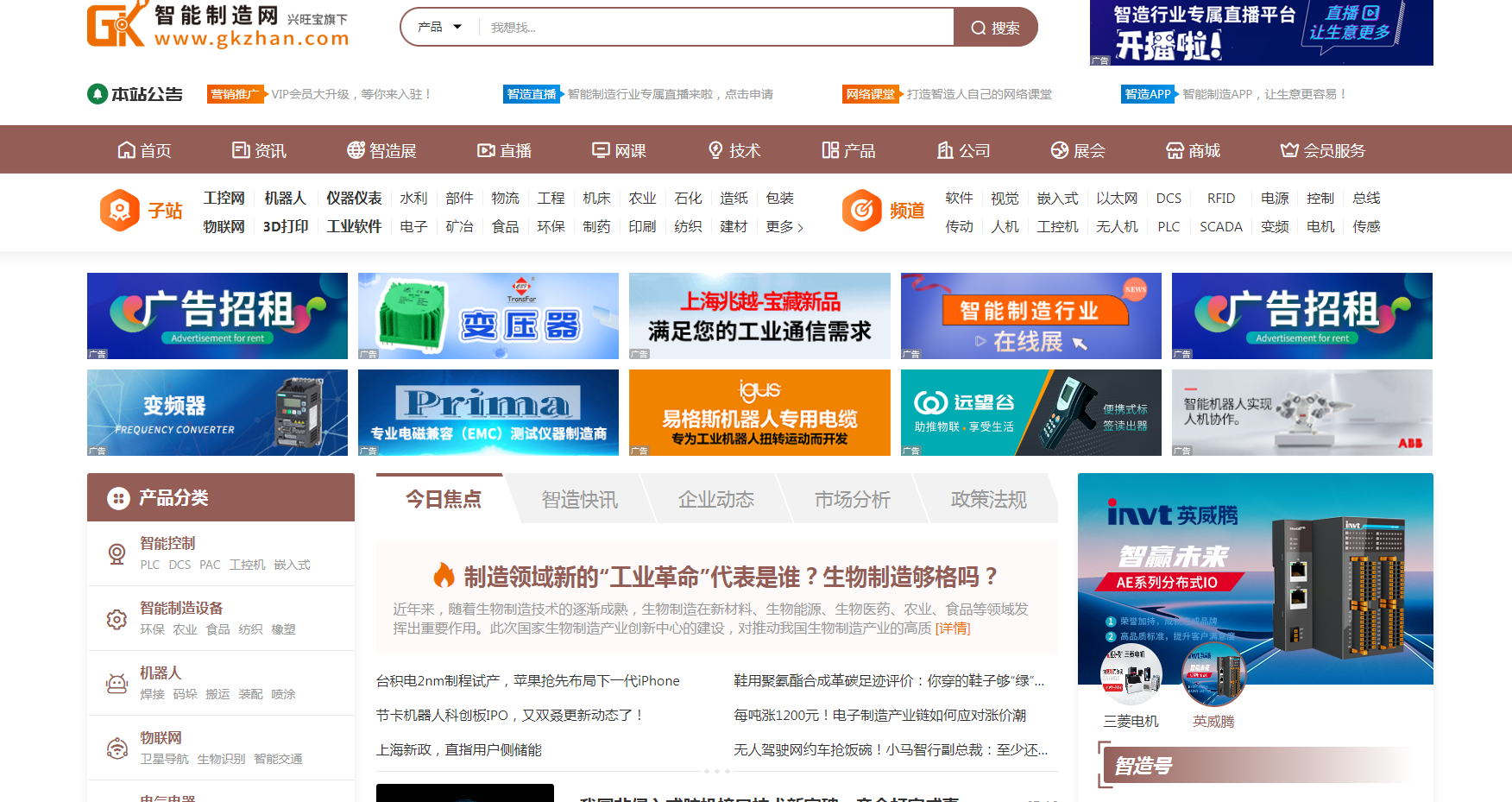
Task: Open the invt 英威腾 AE系列 ad
Action: [1256, 578]
